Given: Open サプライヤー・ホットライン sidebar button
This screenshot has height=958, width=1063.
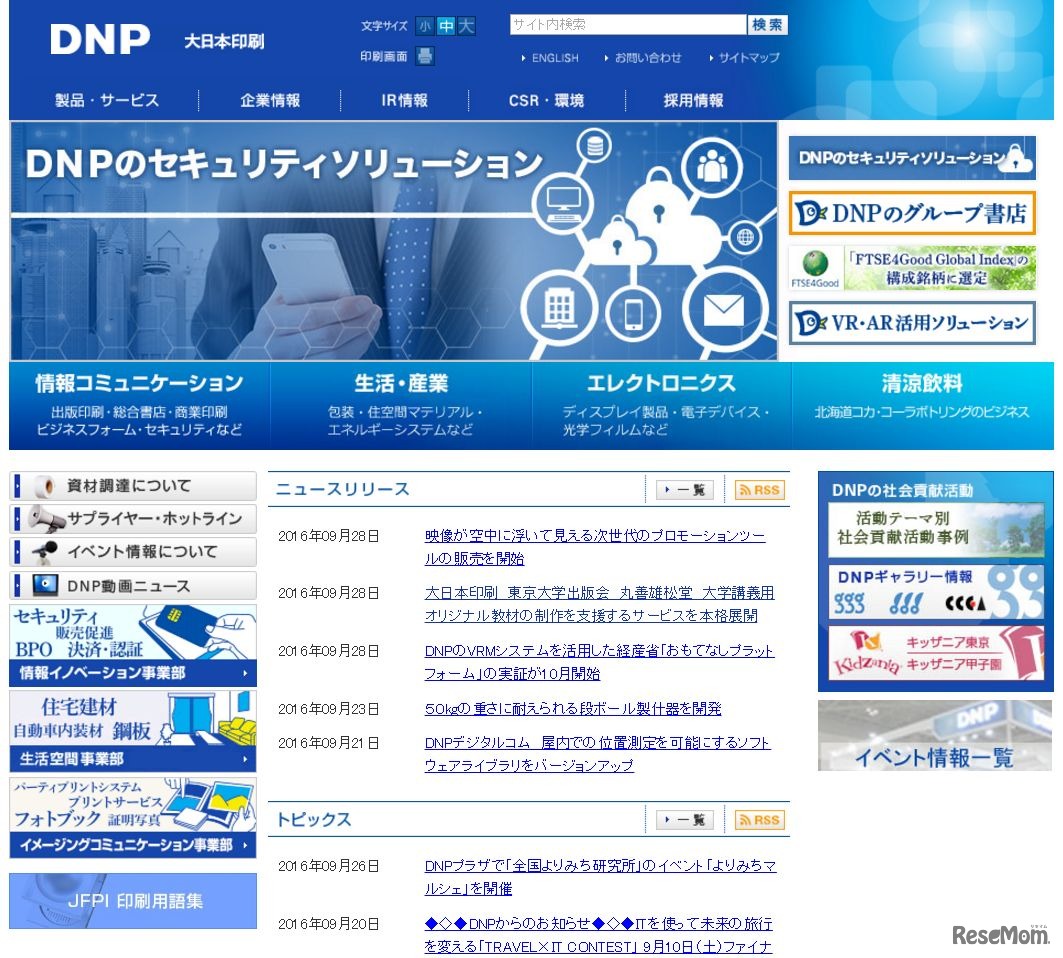Looking at the screenshot, I should point(133,519).
